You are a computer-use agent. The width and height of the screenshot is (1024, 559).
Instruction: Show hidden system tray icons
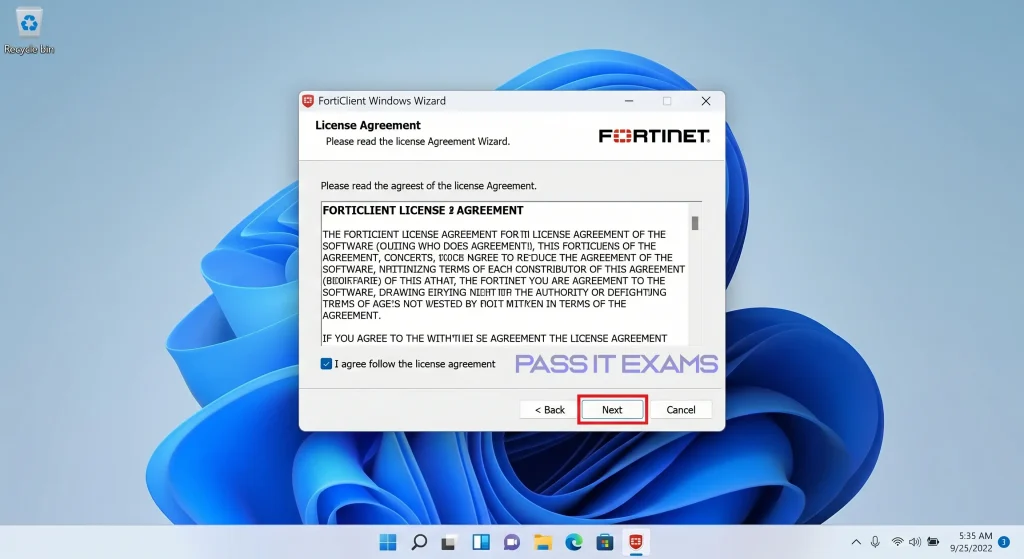coord(856,542)
